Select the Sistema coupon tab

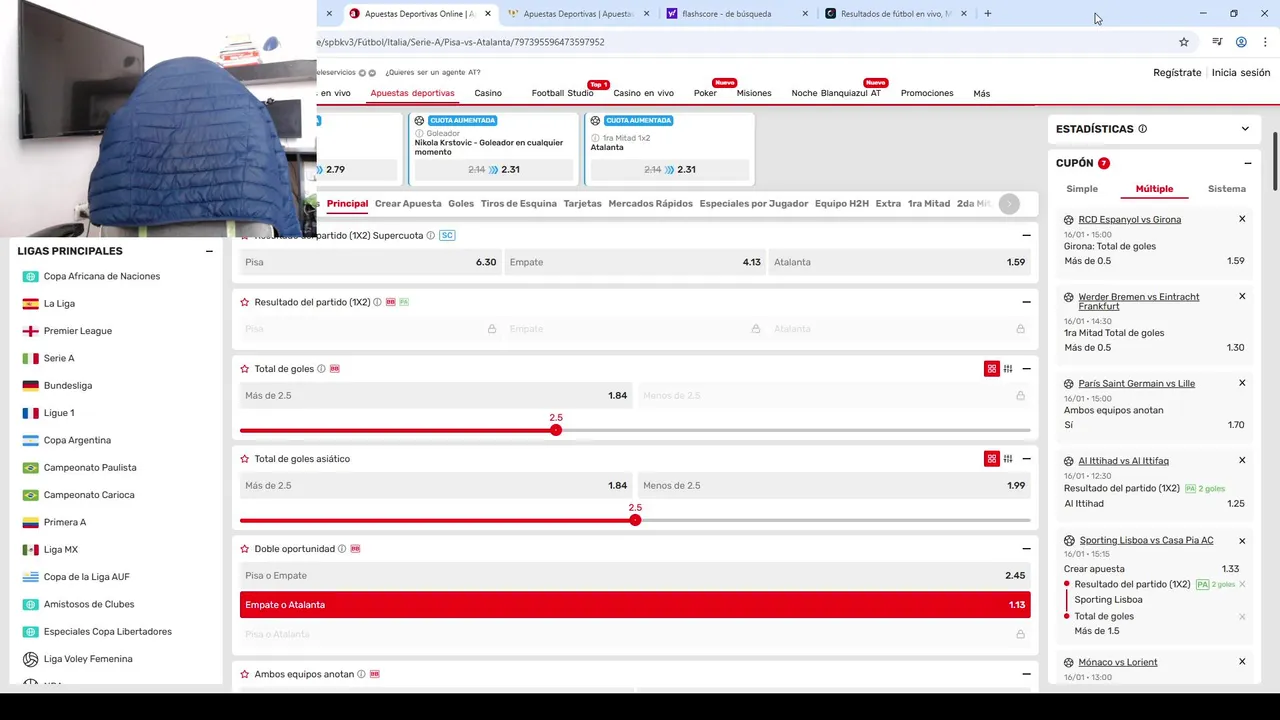click(1227, 189)
